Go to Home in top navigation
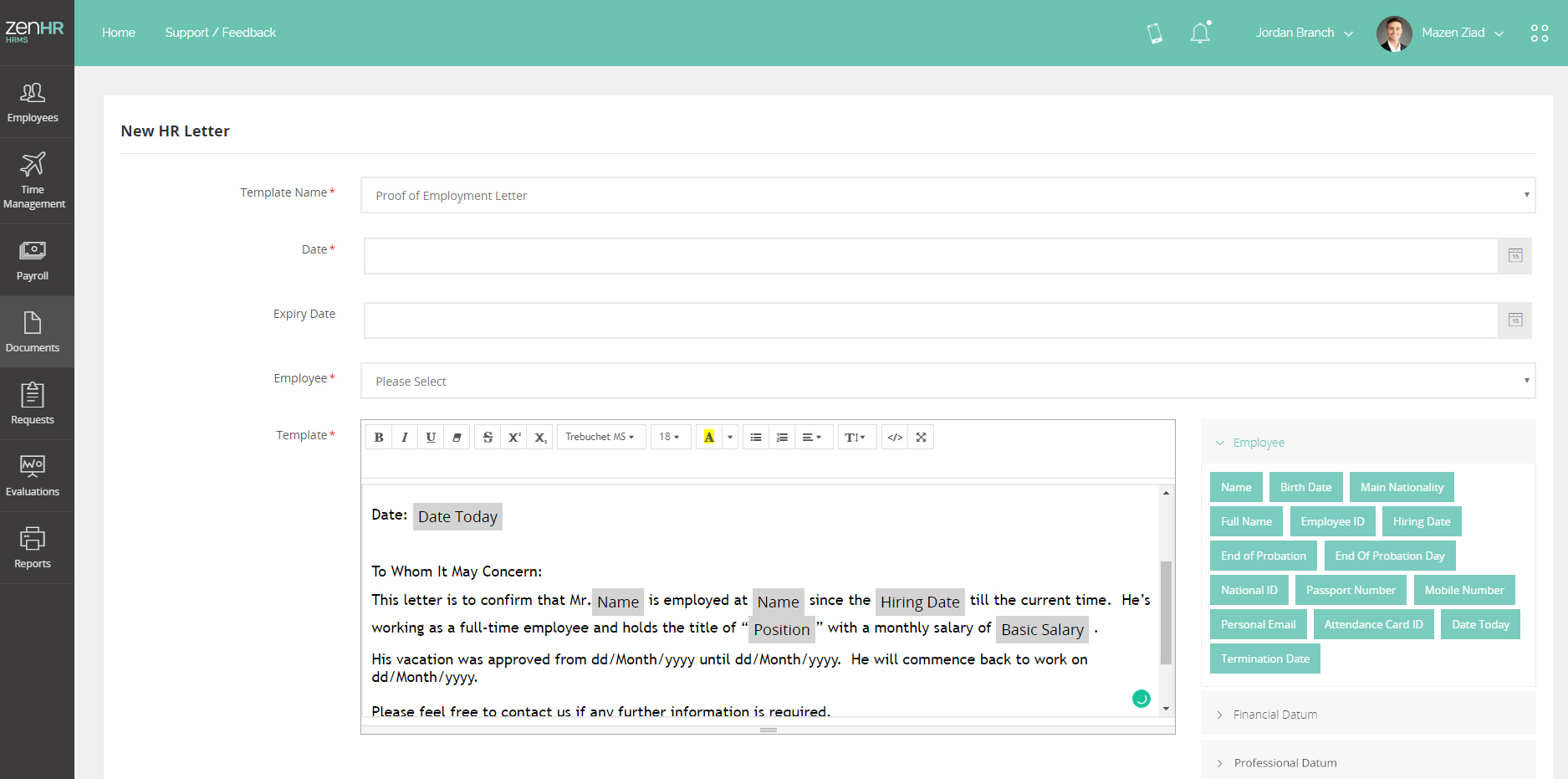Viewport: 1568px width, 779px height. coord(119,33)
